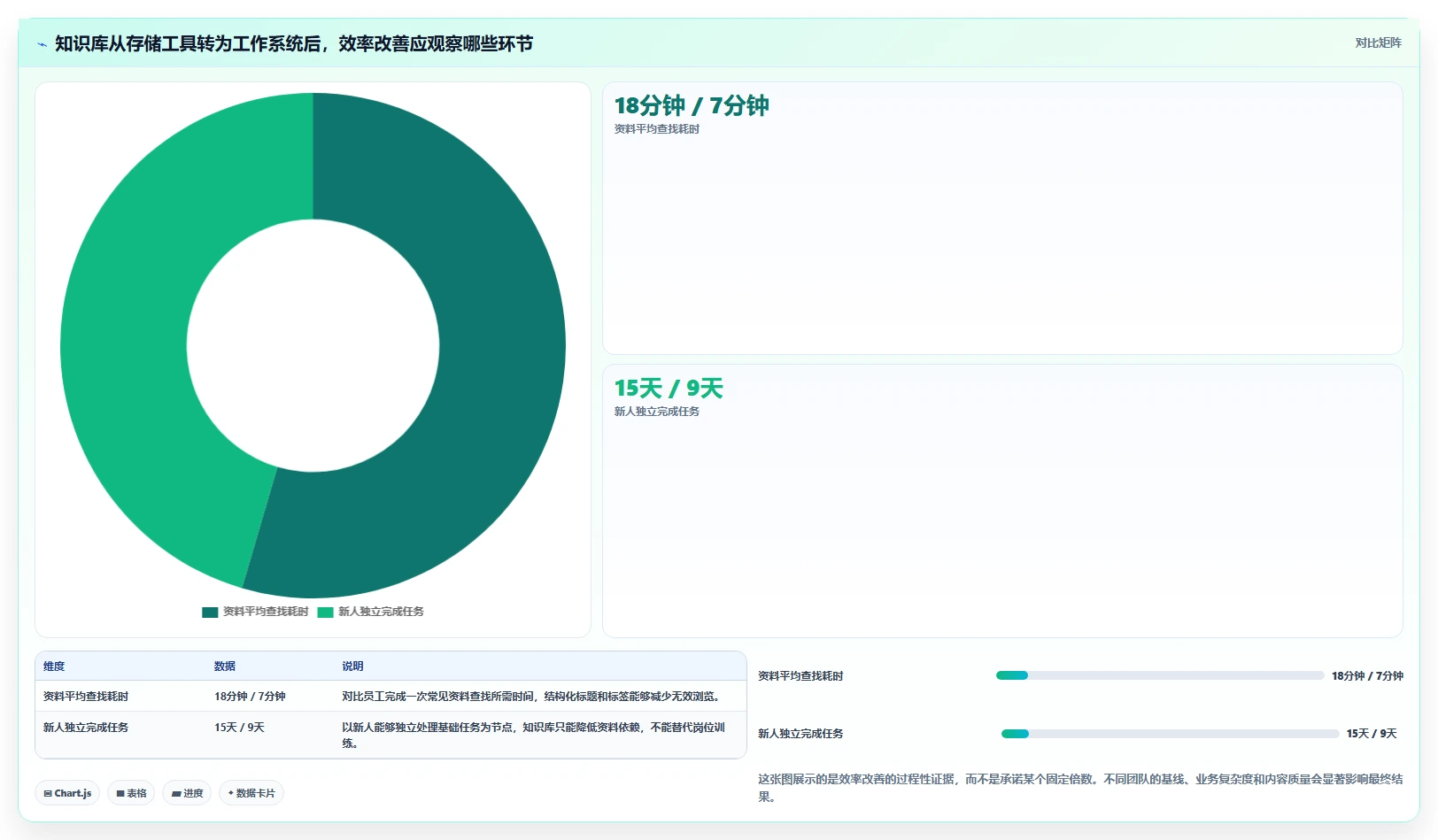Click the icon inside the 进度 chip
Viewport: 1438px width, 840px height.
click(x=176, y=794)
